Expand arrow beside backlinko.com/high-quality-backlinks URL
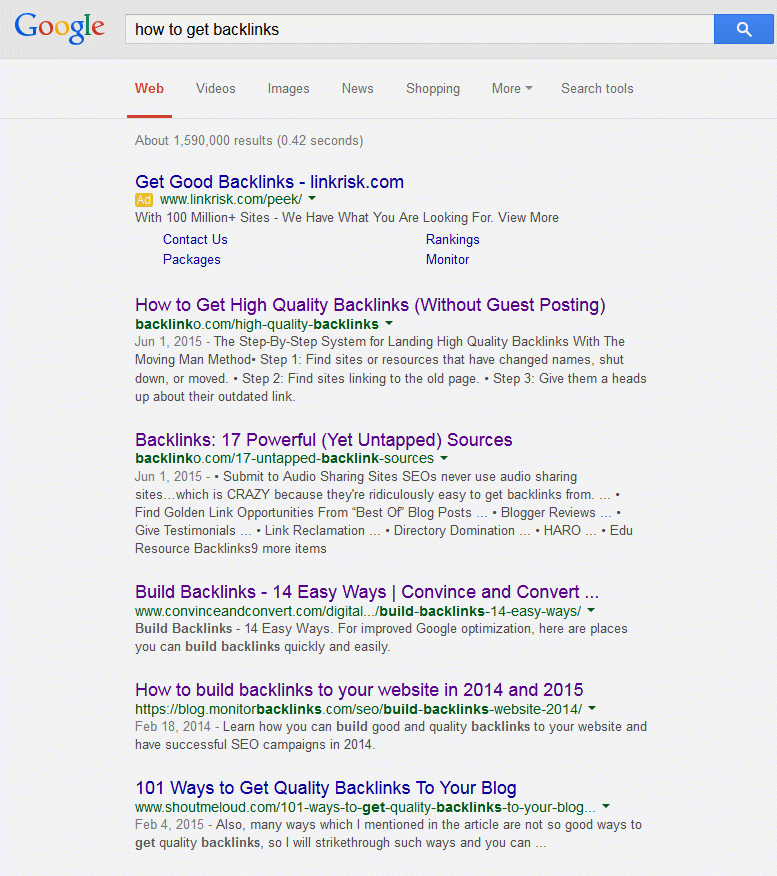This screenshot has width=777, height=876. click(x=389, y=323)
